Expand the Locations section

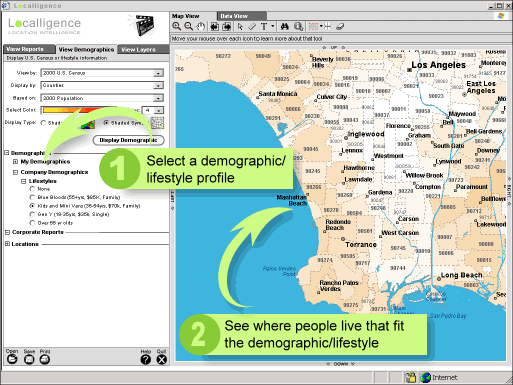pos(7,244)
